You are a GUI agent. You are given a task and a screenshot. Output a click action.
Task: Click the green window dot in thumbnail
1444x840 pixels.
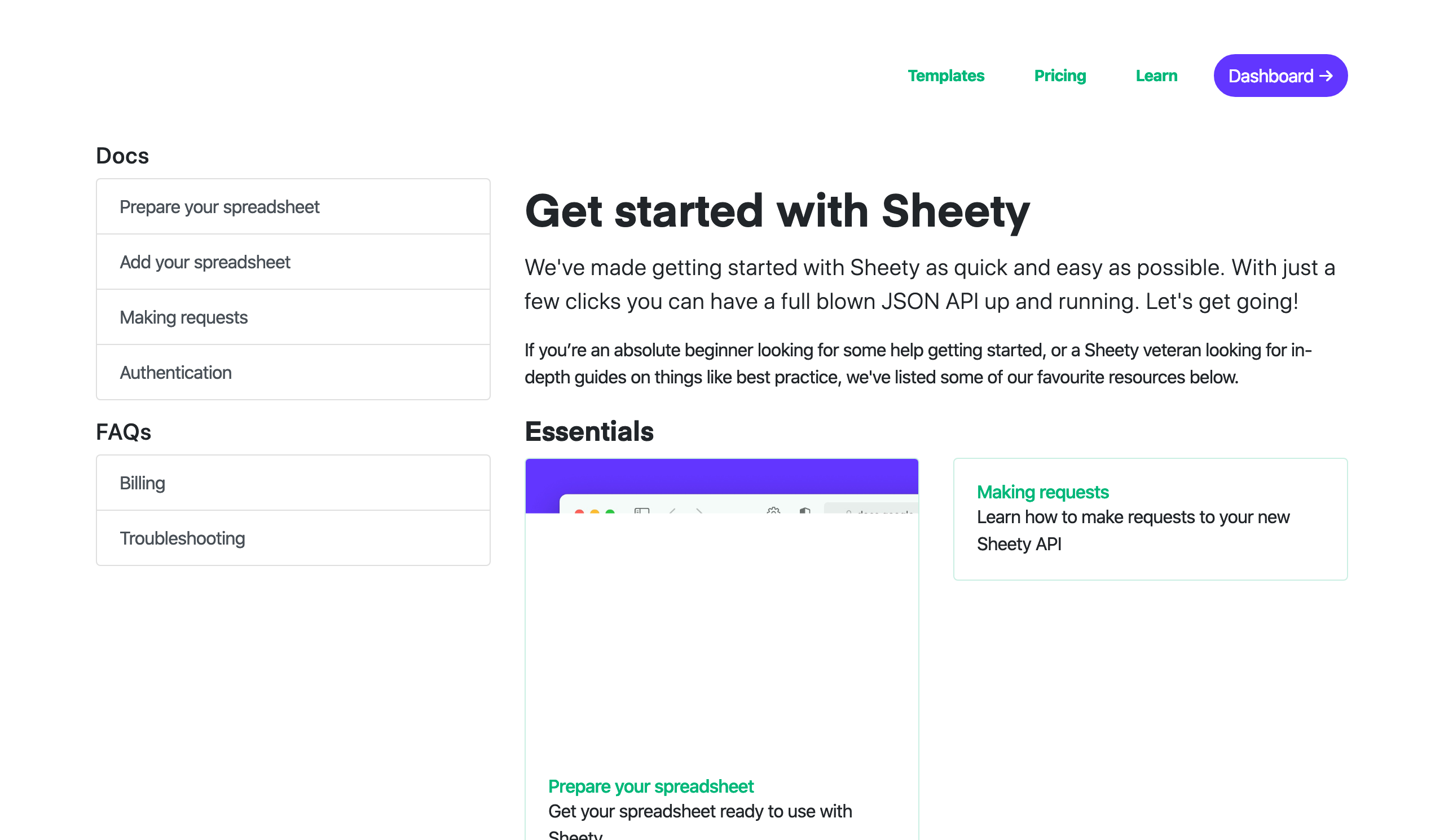[610, 512]
